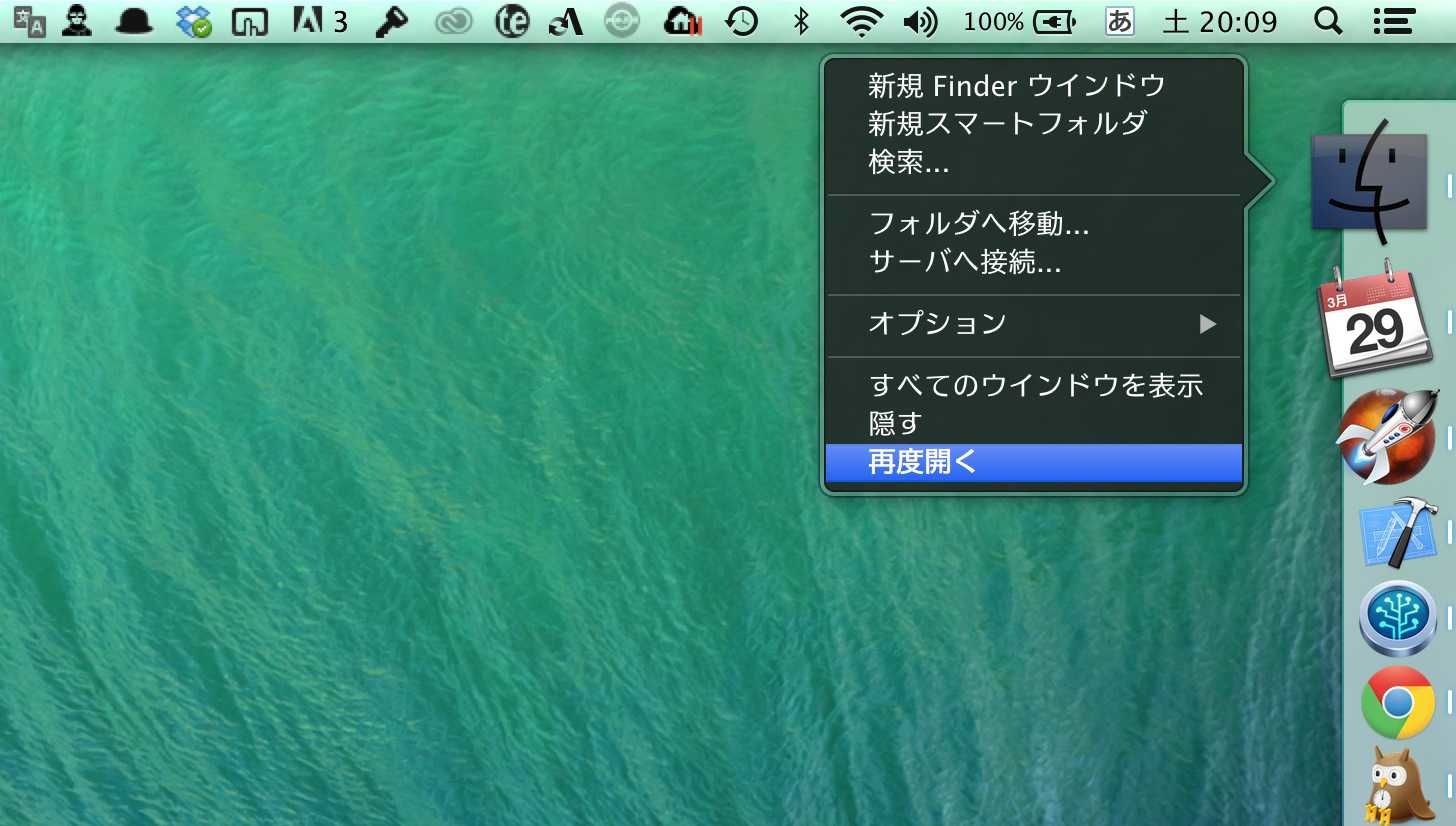The width and height of the screenshot is (1456, 826).
Task: Open the cloud house backup menu bar icon
Action: point(683,21)
